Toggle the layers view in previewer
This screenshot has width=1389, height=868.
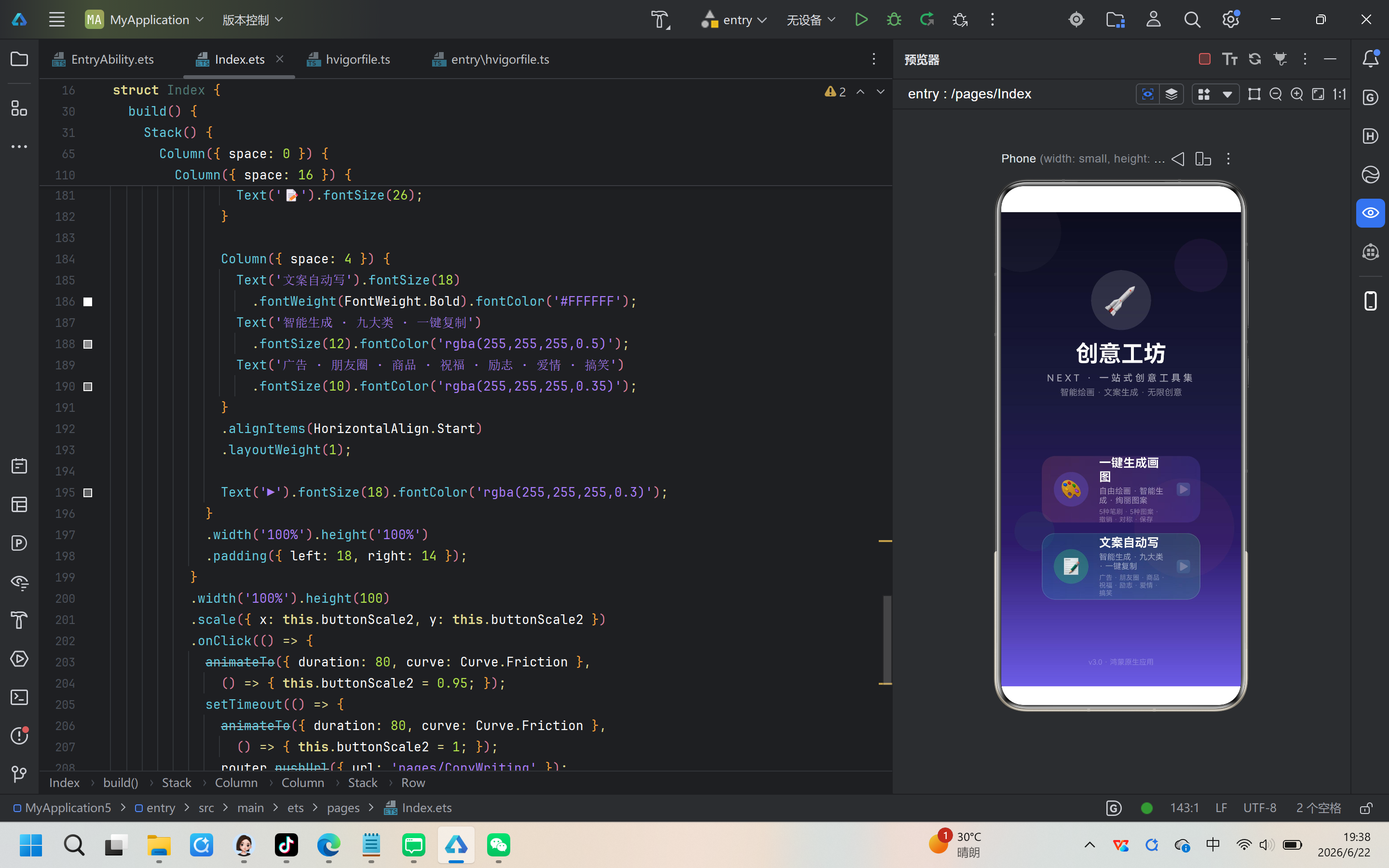tap(1171, 94)
